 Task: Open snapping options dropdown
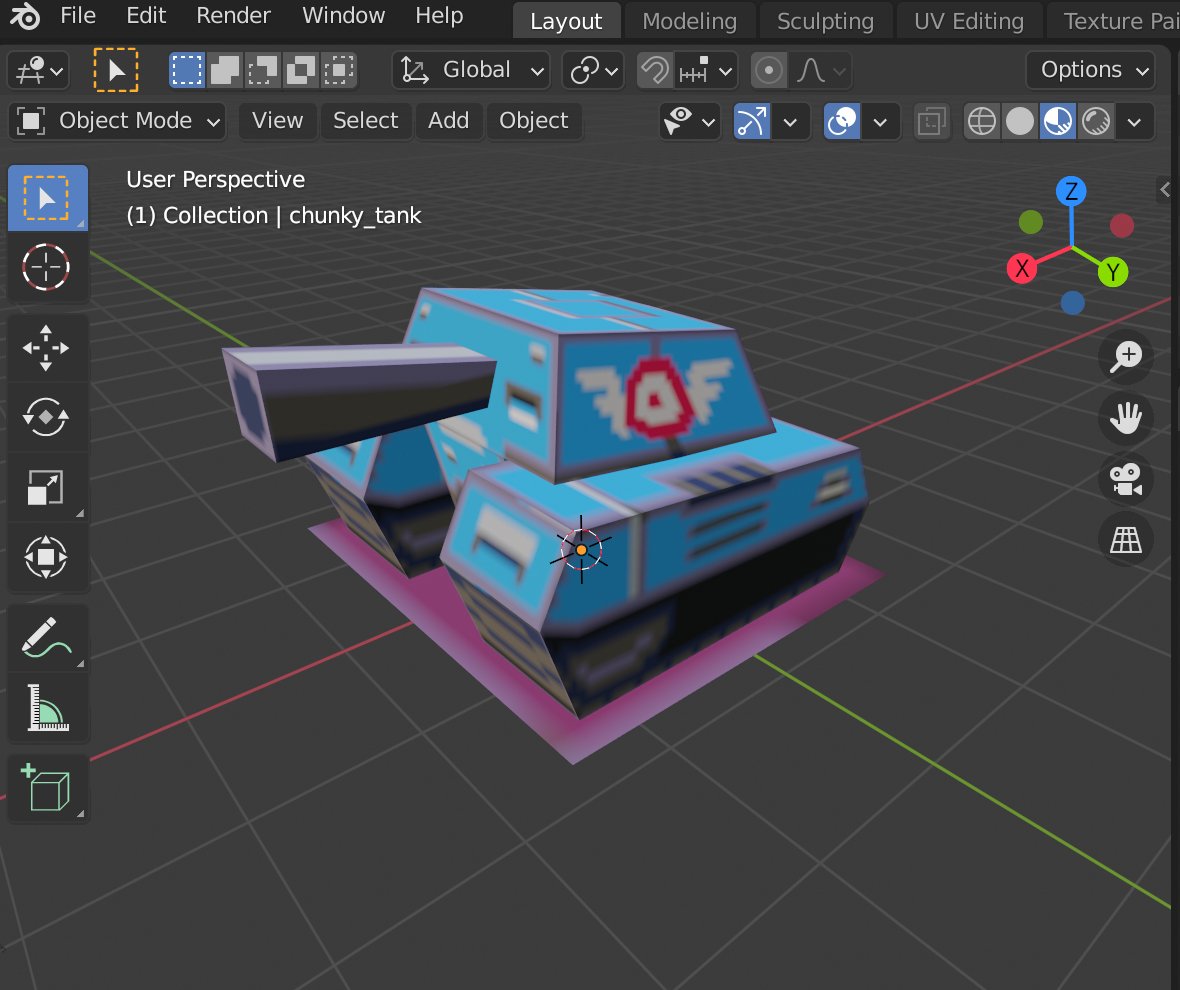click(705, 71)
